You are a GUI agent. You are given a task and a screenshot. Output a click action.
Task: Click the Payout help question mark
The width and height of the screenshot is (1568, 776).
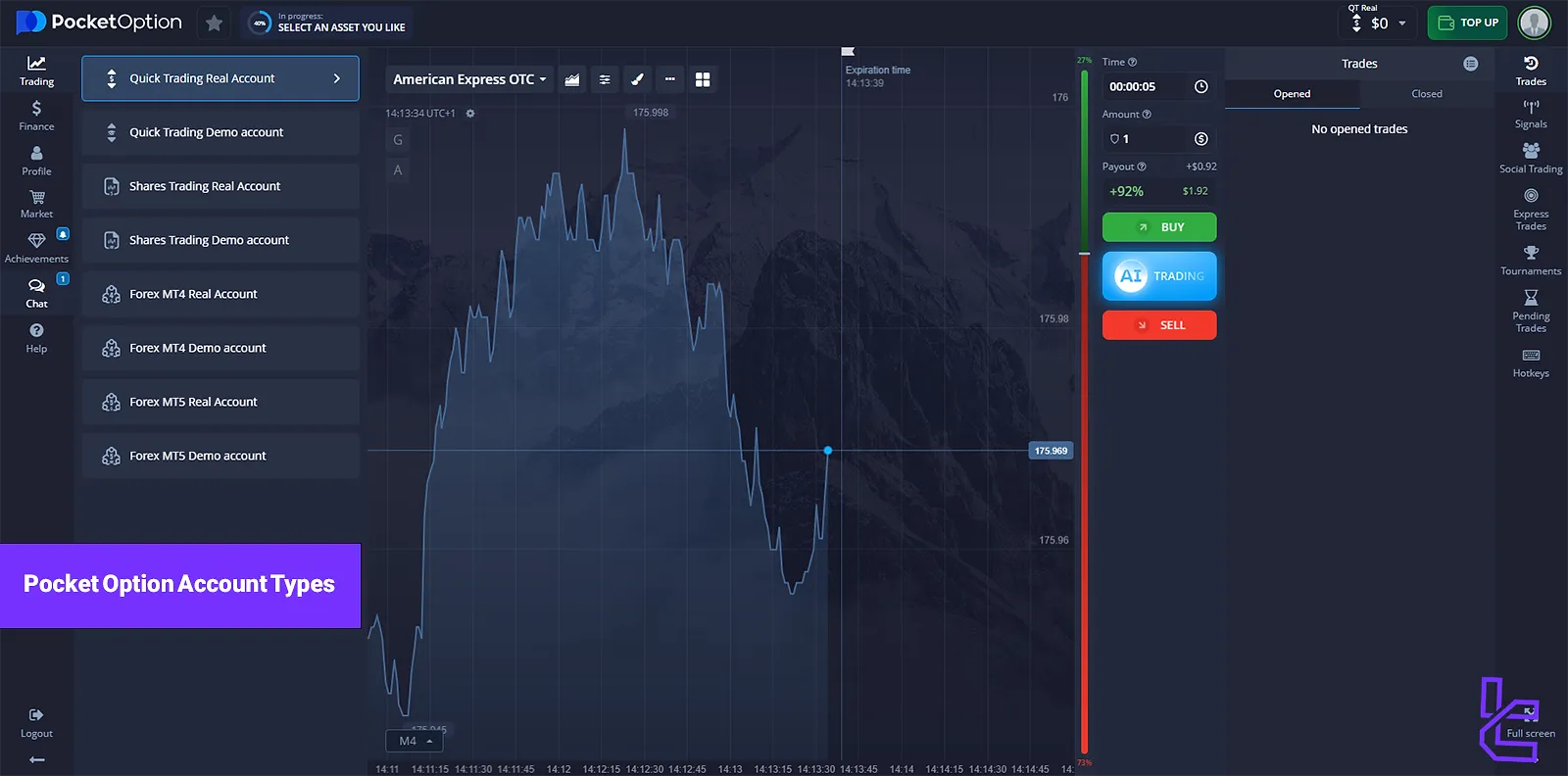1142,167
